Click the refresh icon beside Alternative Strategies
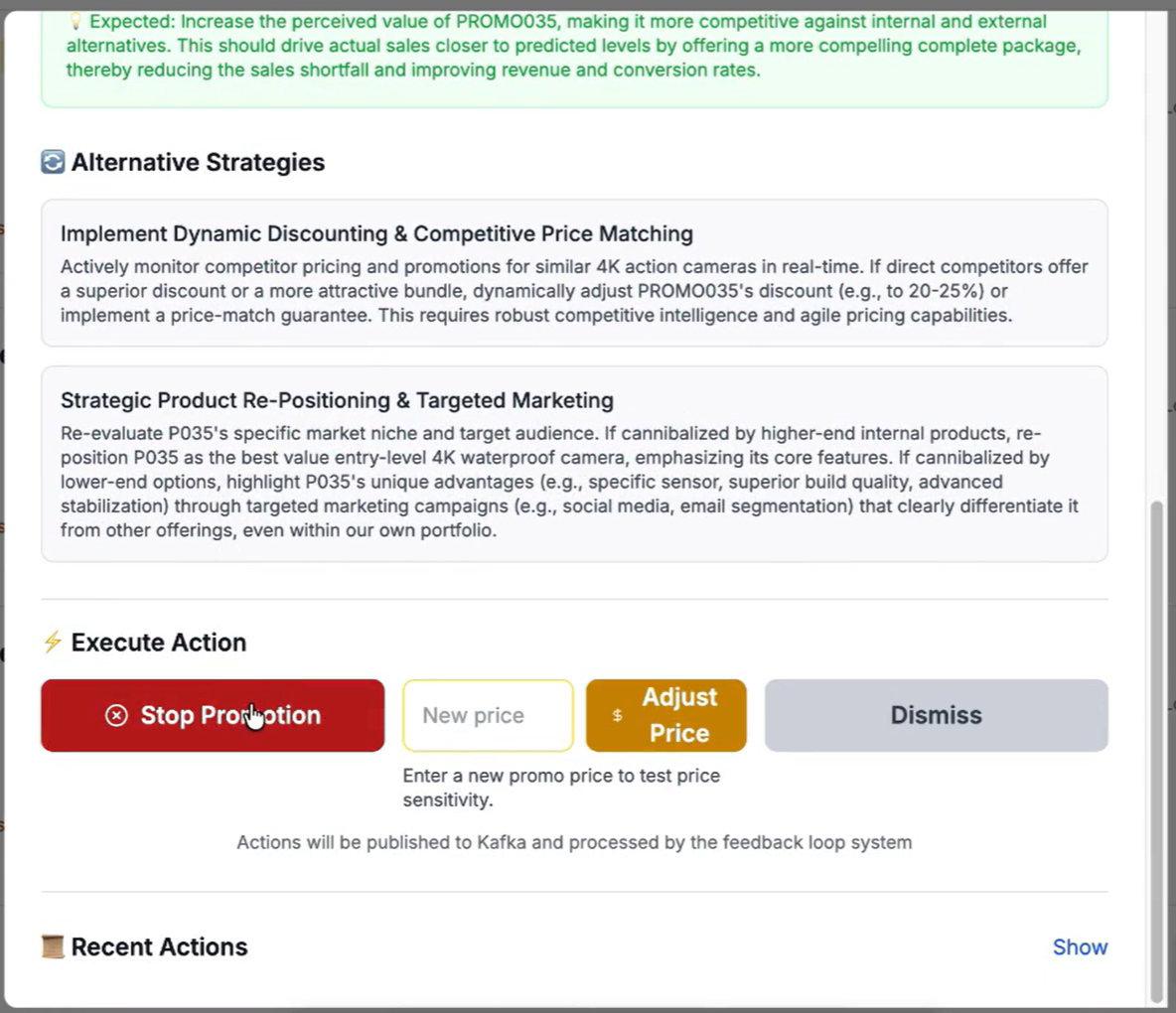The image size is (1176, 1013). 51,161
